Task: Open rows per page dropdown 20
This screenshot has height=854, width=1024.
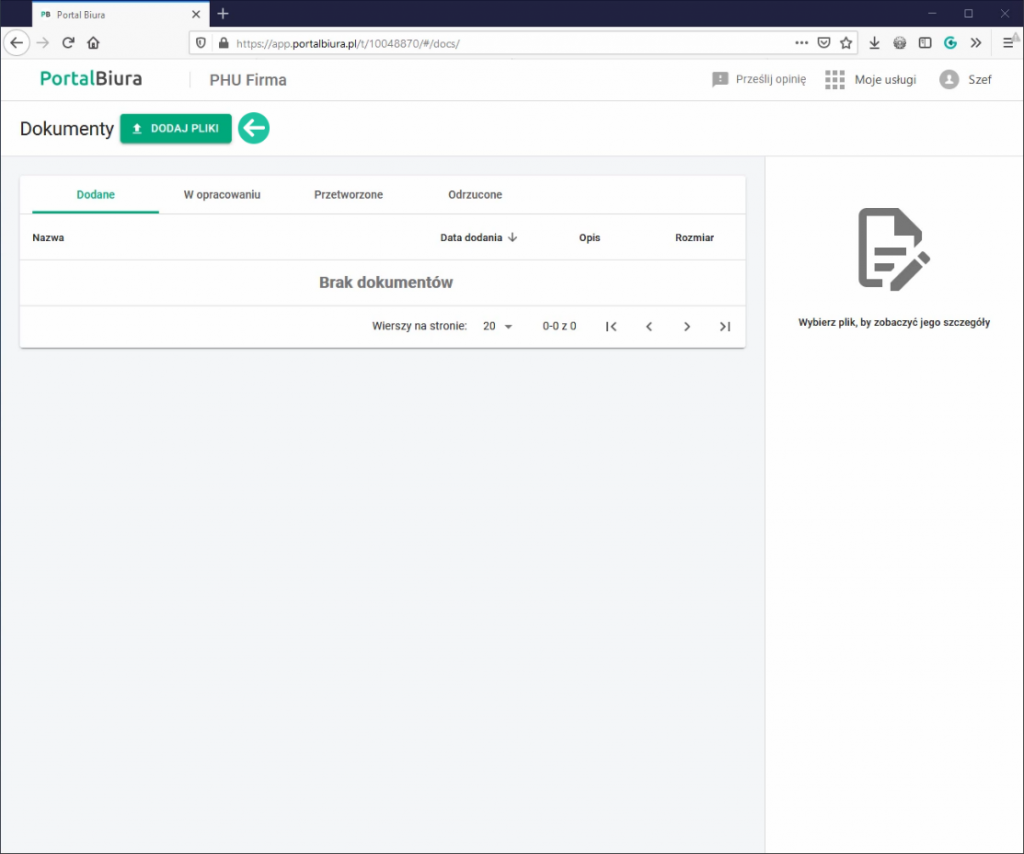Action: click(498, 326)
